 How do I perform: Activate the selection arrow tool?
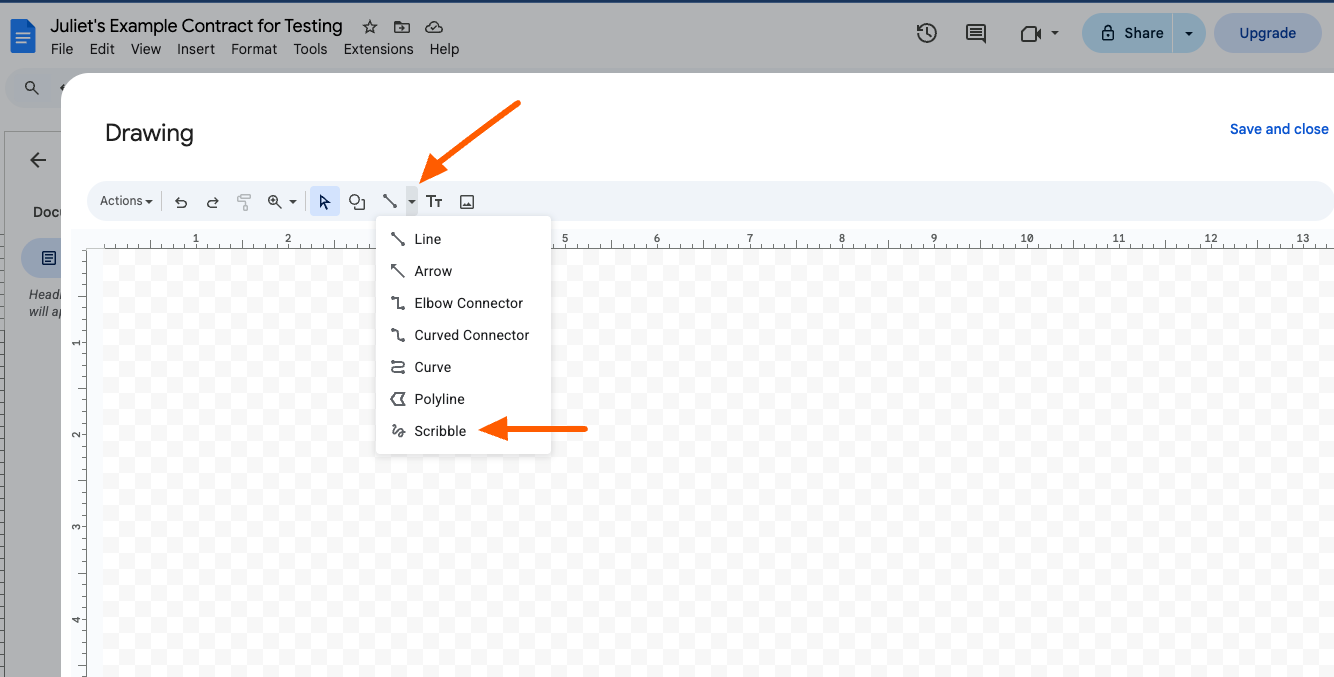(324, 201)
